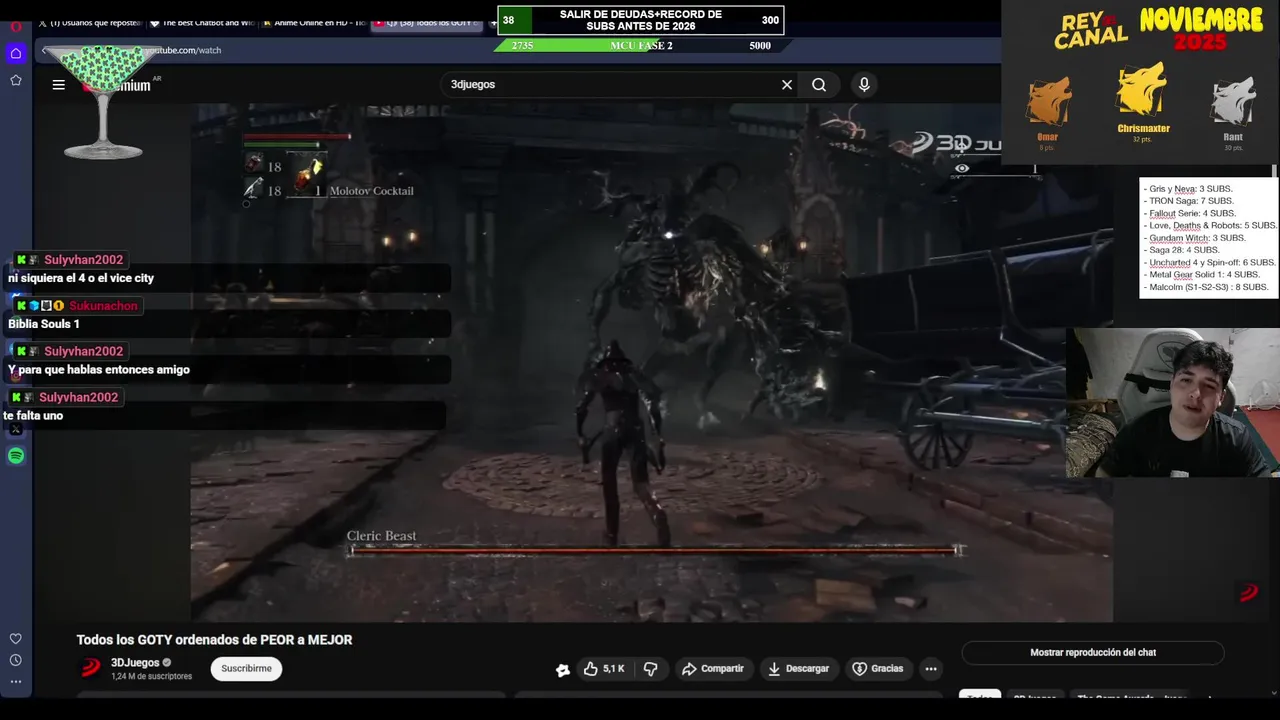Open the Opera logo menu

(16, 26)
